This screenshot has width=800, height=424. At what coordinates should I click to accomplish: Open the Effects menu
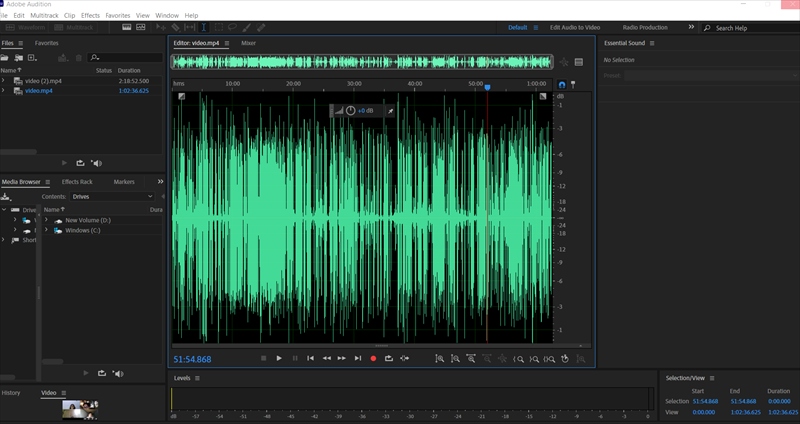point(90,16)
